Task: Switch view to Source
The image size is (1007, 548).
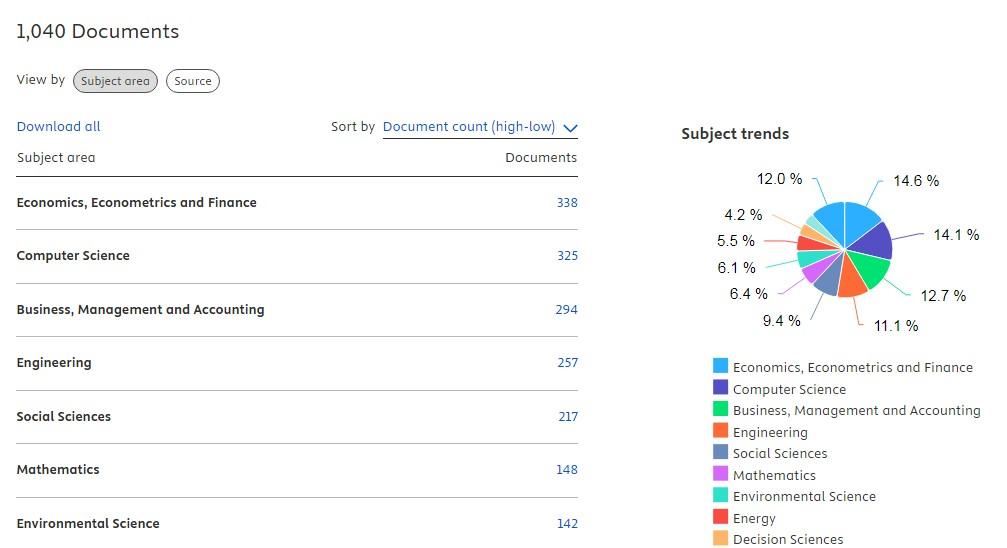Action: click(193, 81)
